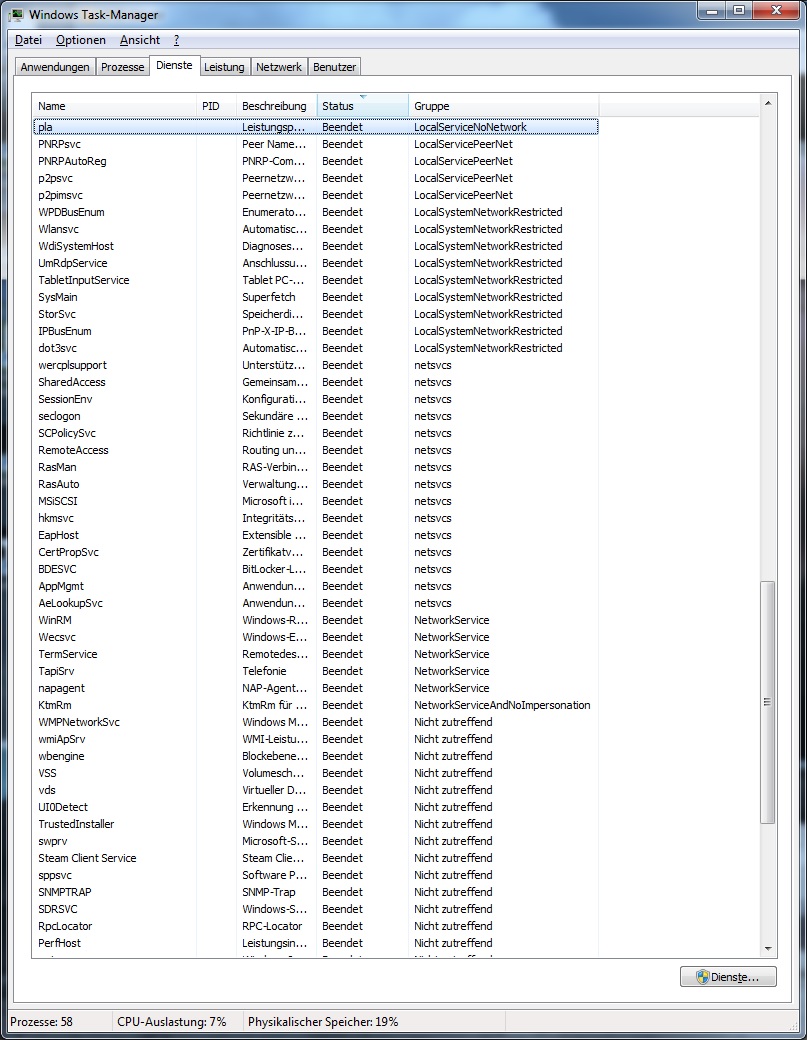
Task: Click the Telefonie description cell
Action: (x=264, y=671)
